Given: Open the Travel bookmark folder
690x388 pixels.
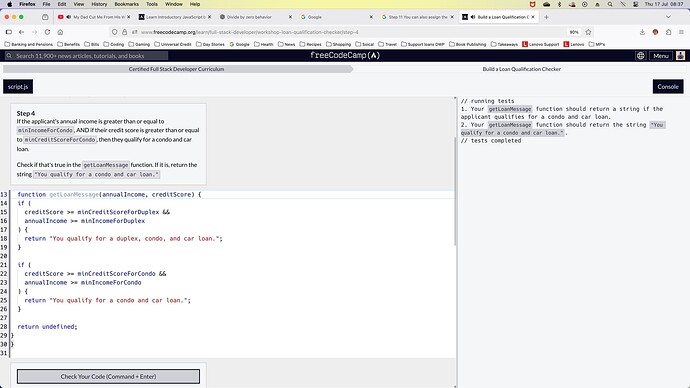Looking at the screenshot, I should click(389, 44).
